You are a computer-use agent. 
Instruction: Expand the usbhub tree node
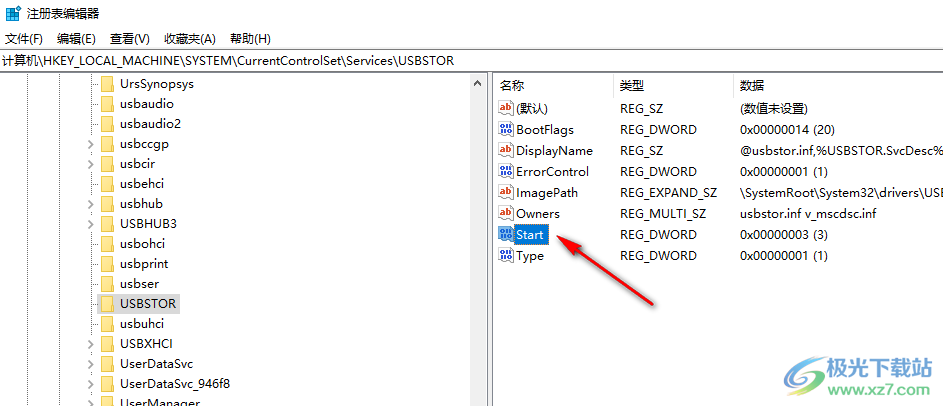(90, 204)
